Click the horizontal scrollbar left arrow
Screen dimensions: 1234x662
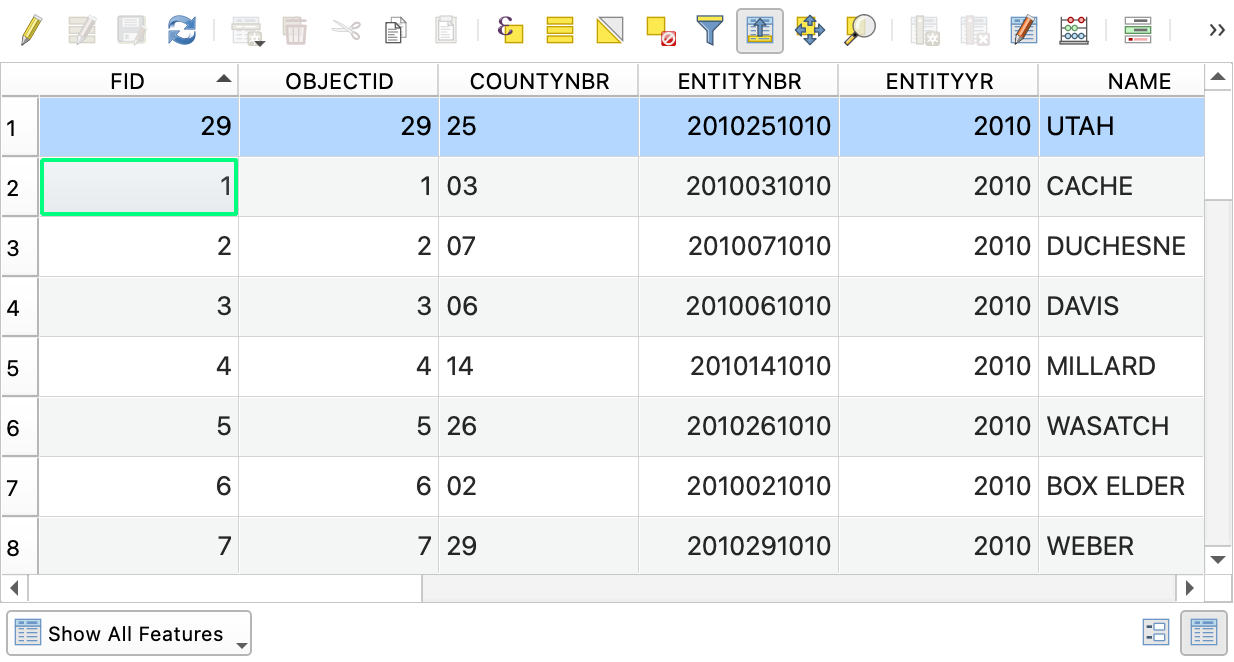coord(15,588)
